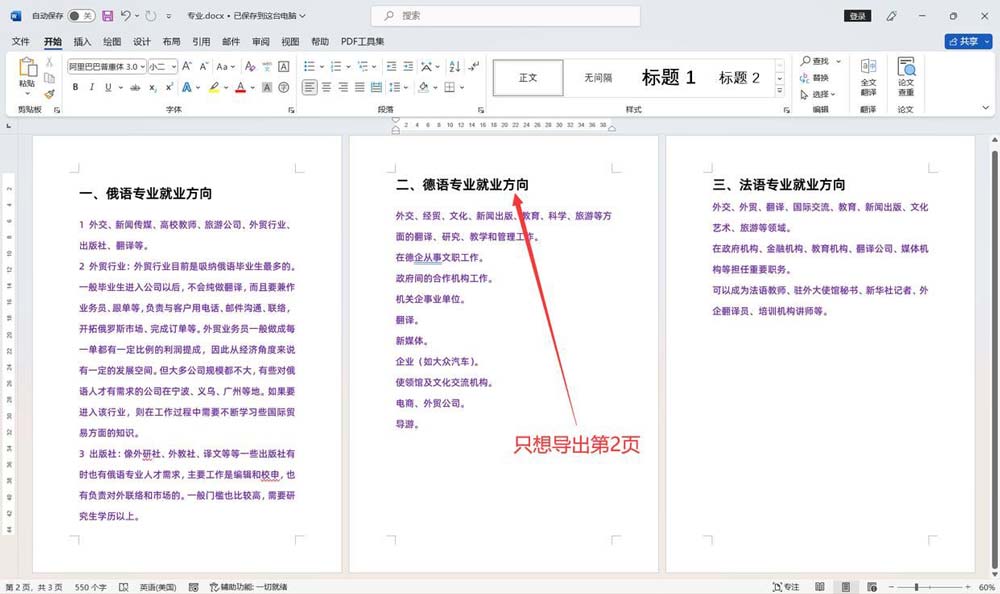Viewport: 1000px width, 594px height.
Task: Expand the font color dropdown arrow
Action: tap(252, 87)
